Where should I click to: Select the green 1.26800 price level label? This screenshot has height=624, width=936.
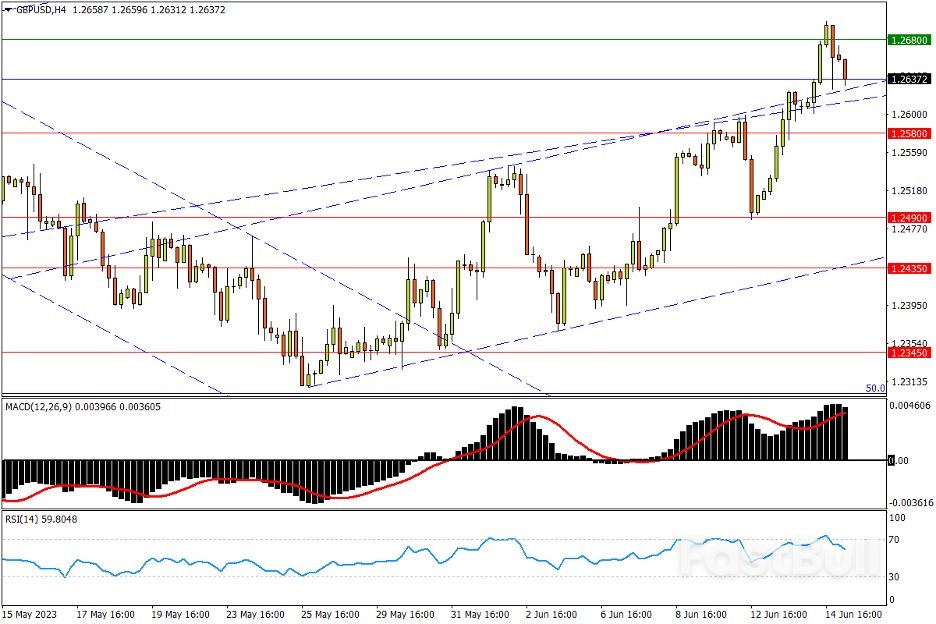909,40
